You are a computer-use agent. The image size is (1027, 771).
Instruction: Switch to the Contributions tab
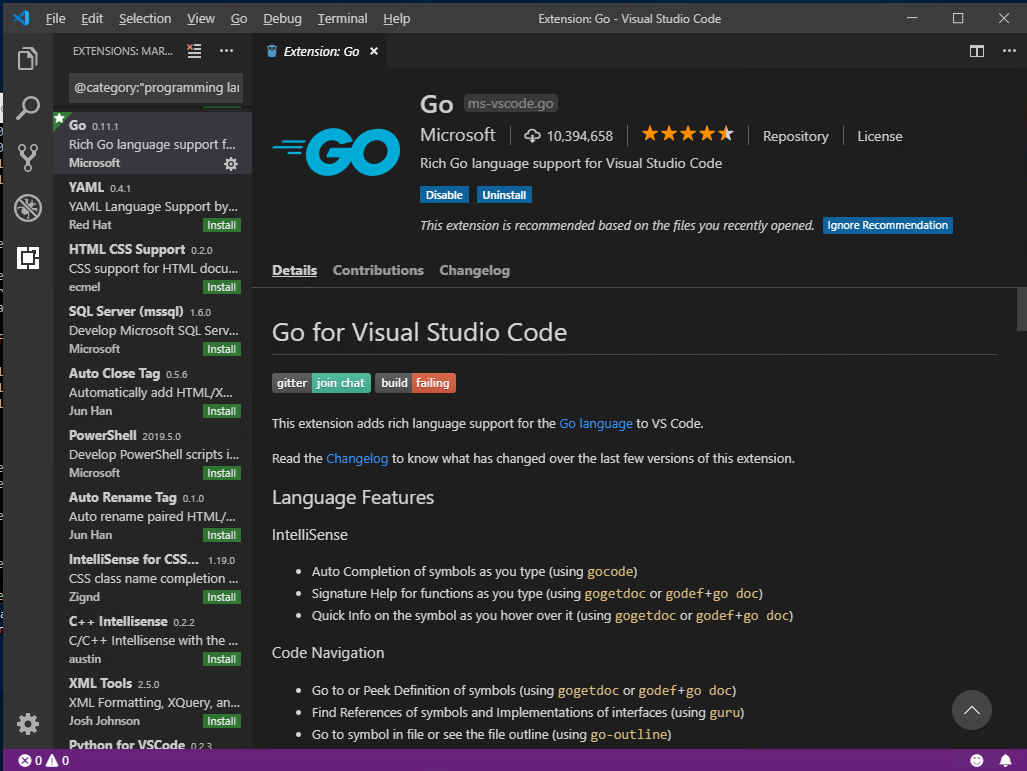click(x=378, y=270)
